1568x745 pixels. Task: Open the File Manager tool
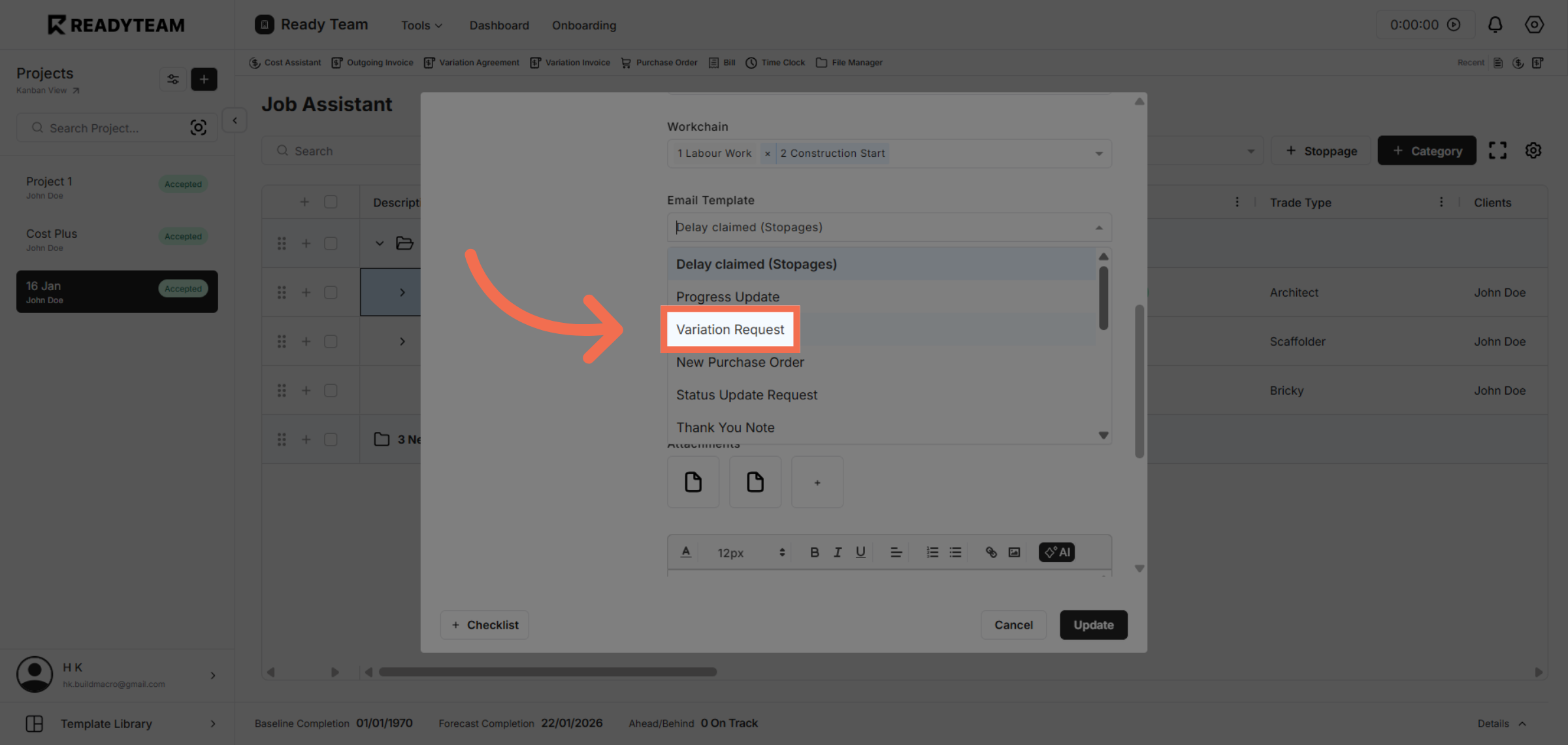click(x=849, y=62)
